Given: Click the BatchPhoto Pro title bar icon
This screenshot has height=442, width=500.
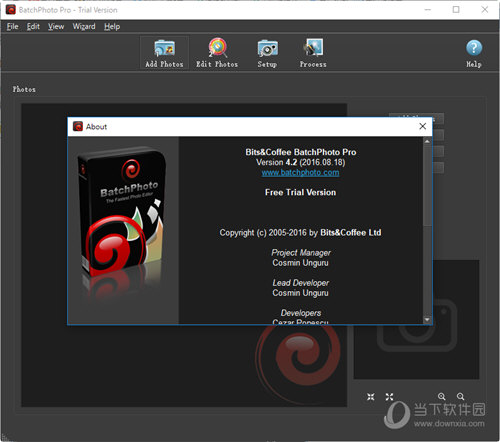Looking at the screenshot, I should click(11, 10).
